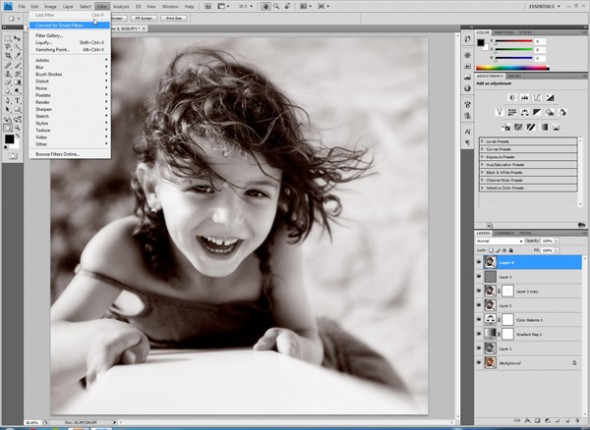This screenshot has height=430, width=590.
Task: Toggle lock all padlock
Action: (511, 250)
